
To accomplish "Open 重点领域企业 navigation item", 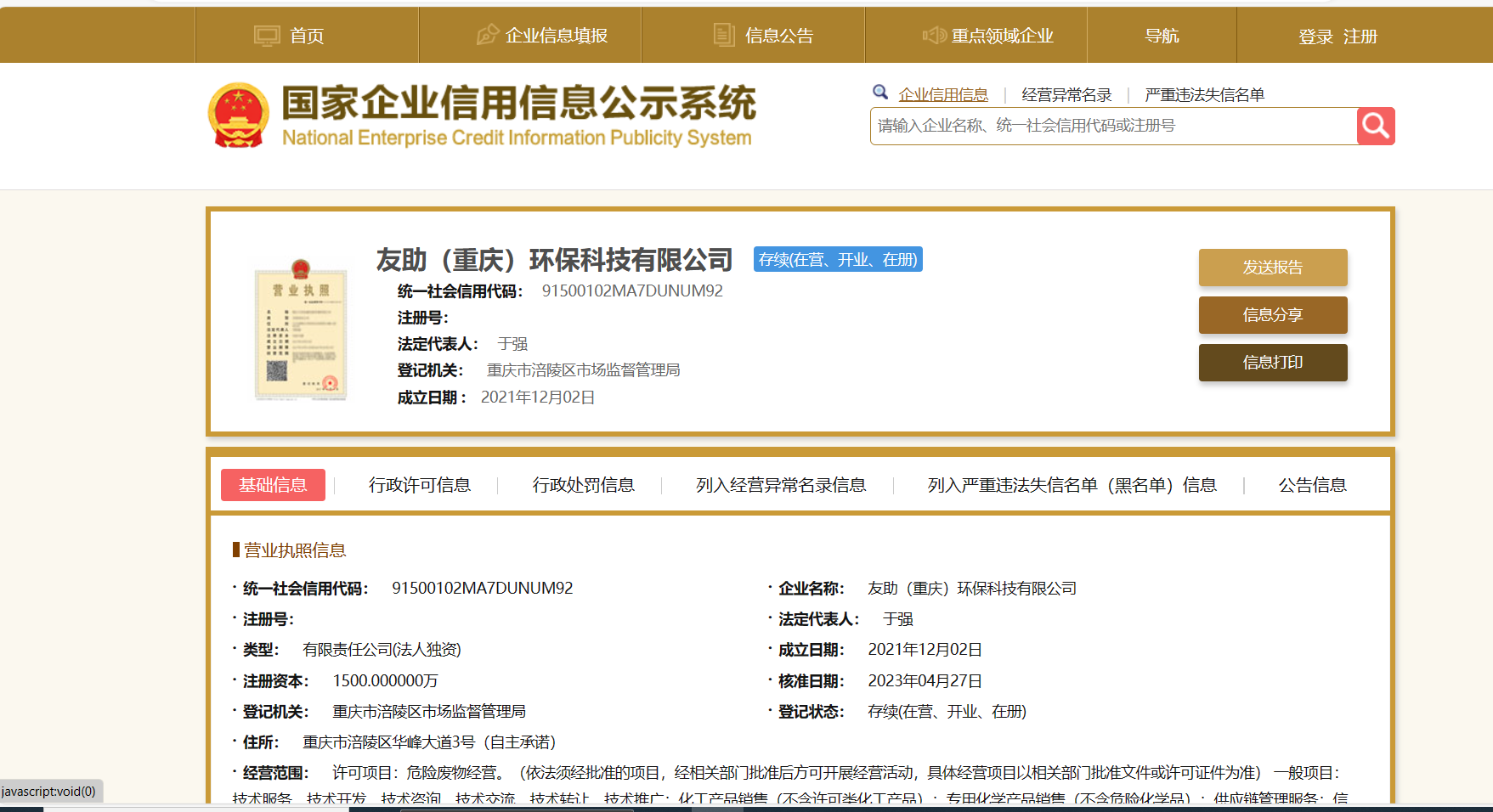I will 1003,36.
